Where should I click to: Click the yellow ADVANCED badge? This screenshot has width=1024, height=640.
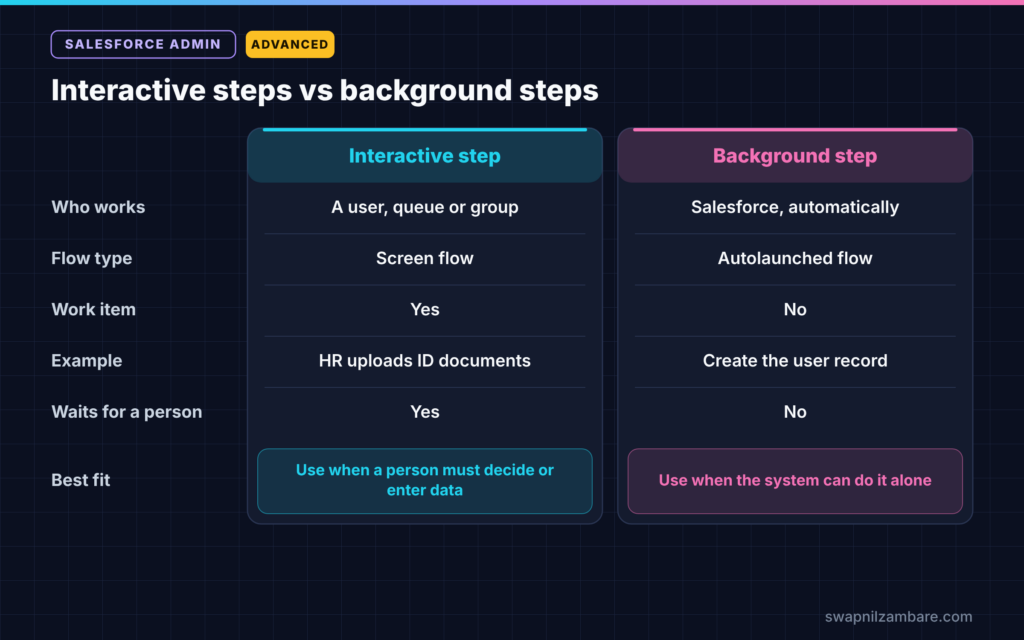tap(290, 44)
